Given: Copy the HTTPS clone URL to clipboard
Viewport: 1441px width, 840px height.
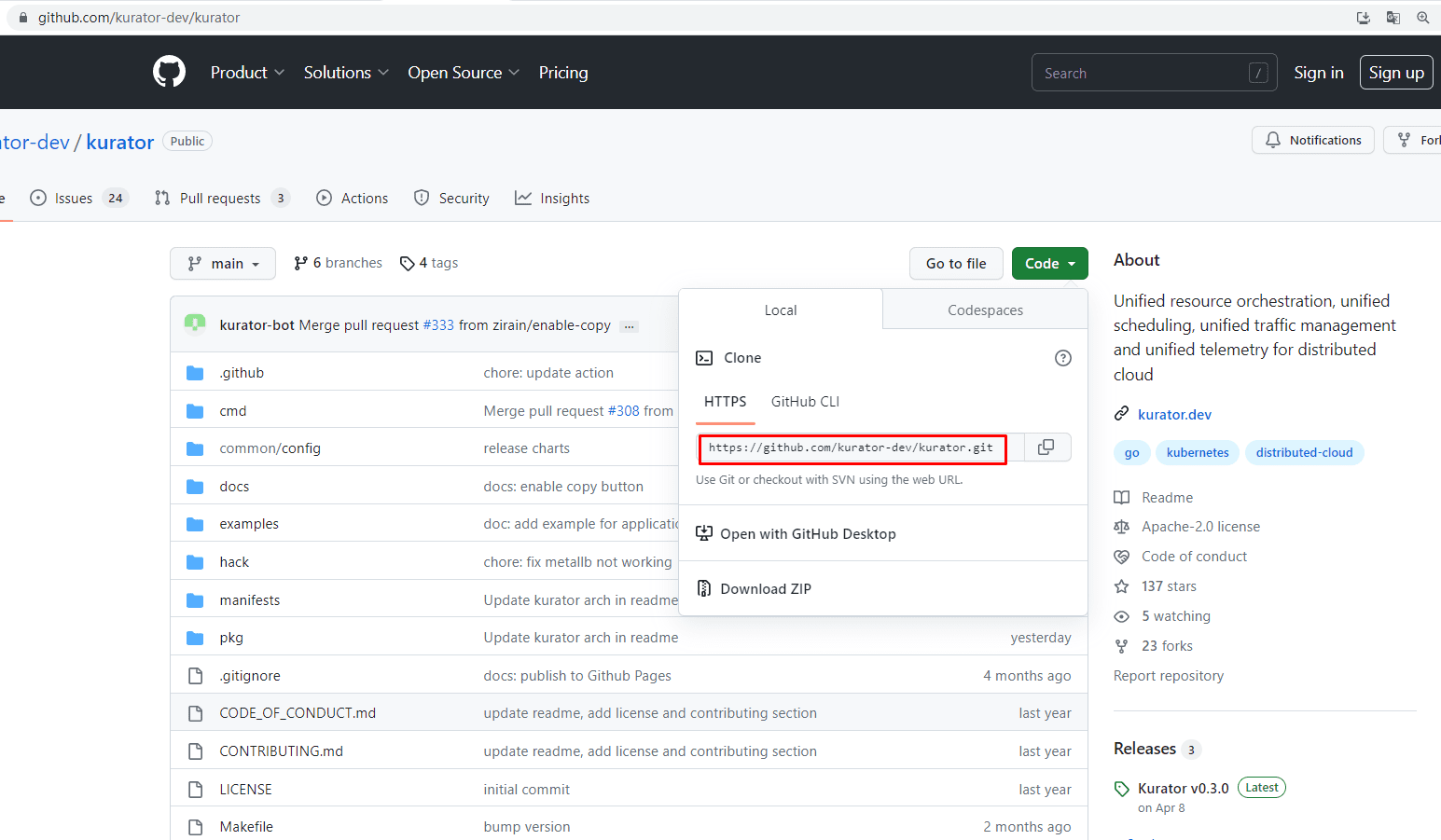Looking at the screenshot, I should [x=1046, y=448].
